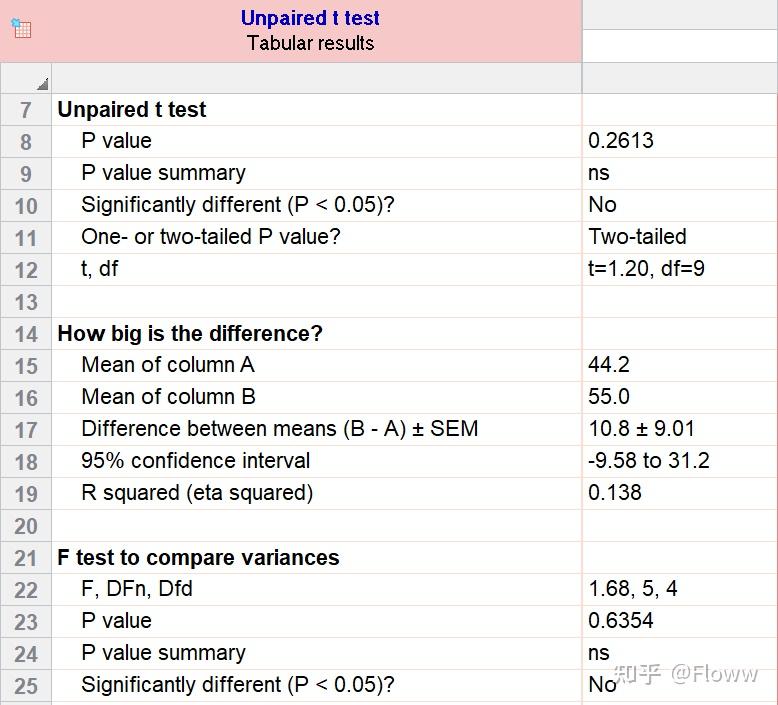Select the 'Two-tailed' result cell

637,237
